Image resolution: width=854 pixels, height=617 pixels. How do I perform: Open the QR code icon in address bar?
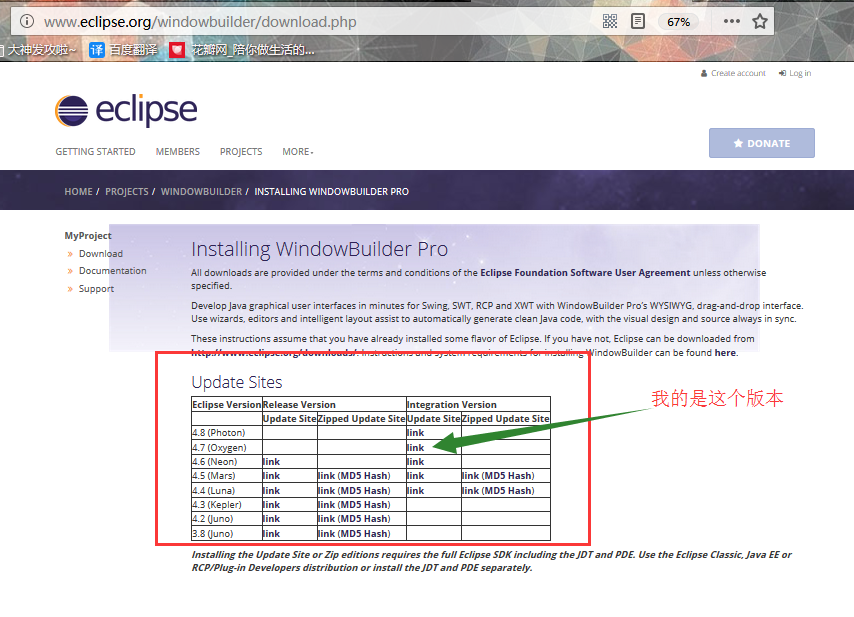point(610,21)
